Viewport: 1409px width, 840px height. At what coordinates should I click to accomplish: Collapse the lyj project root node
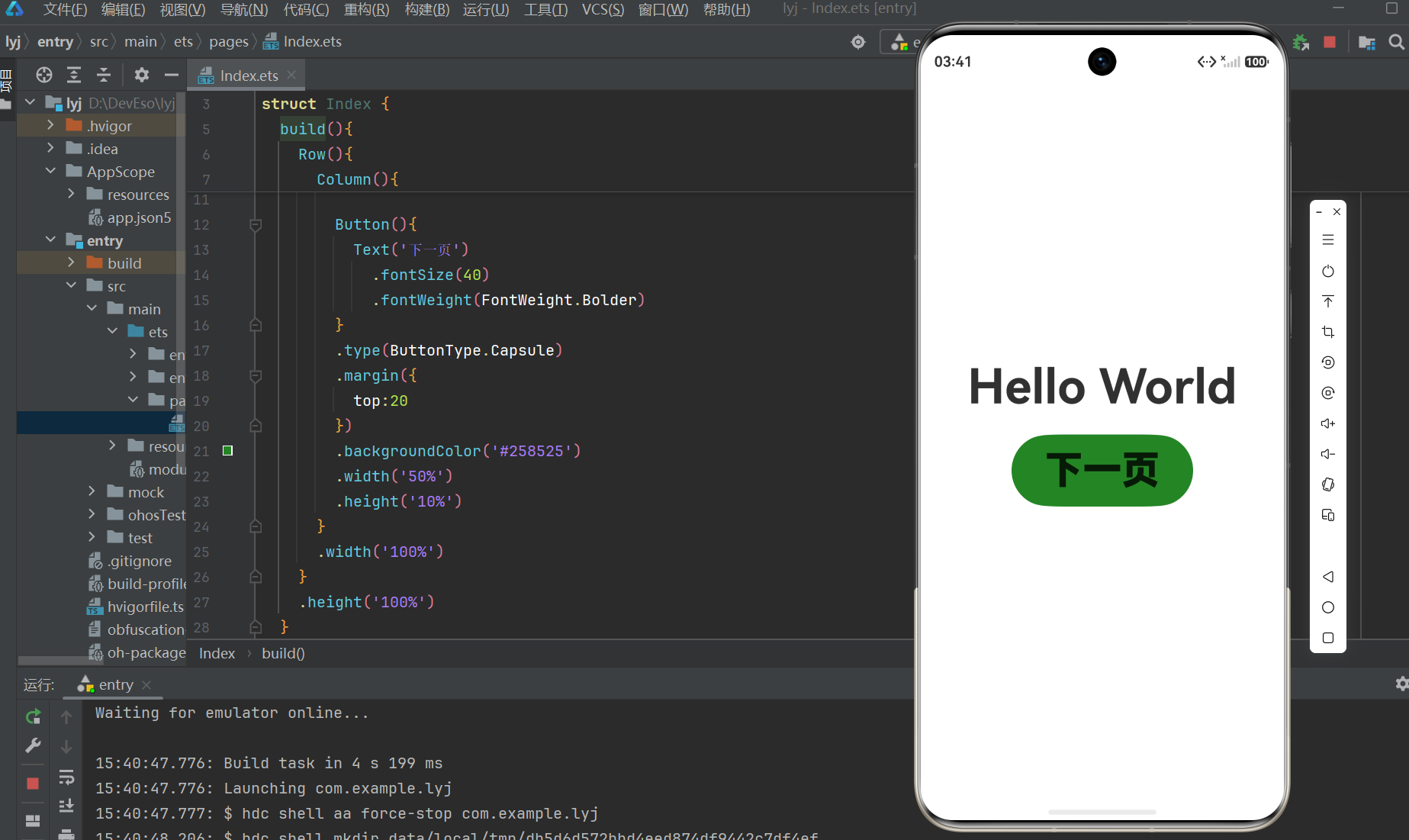(30, 102)
